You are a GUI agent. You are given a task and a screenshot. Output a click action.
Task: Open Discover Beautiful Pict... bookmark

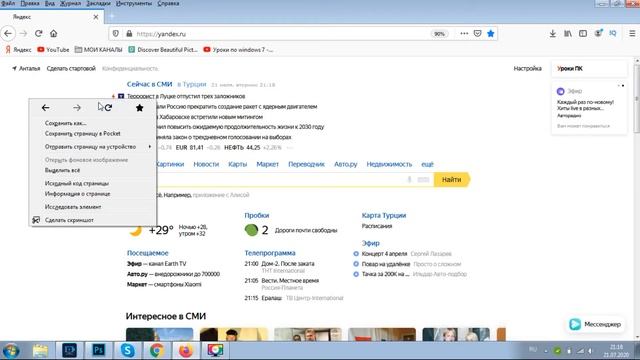click(163, 49)
